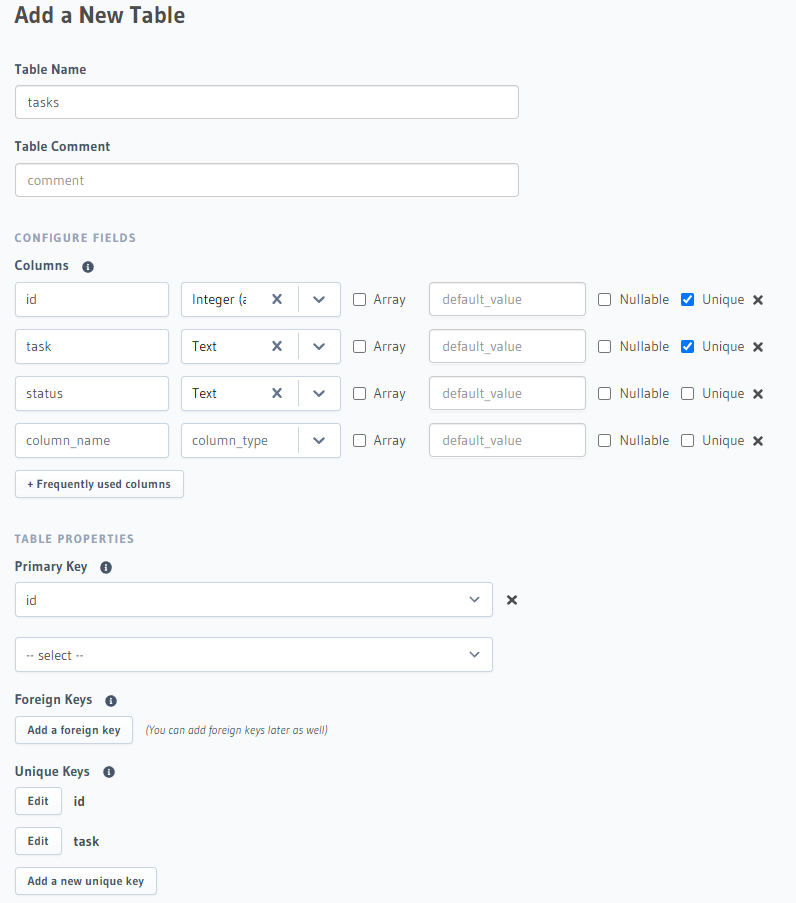
Task: Edit the task unique key
Action: pos(38,841)
